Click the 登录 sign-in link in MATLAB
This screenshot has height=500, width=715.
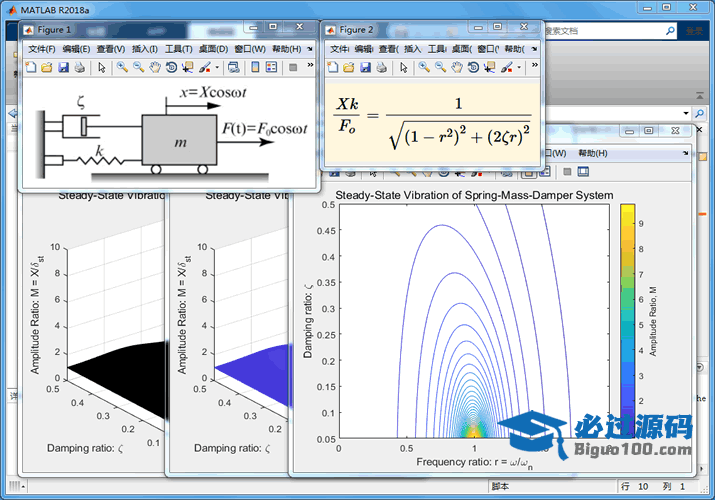694,31
